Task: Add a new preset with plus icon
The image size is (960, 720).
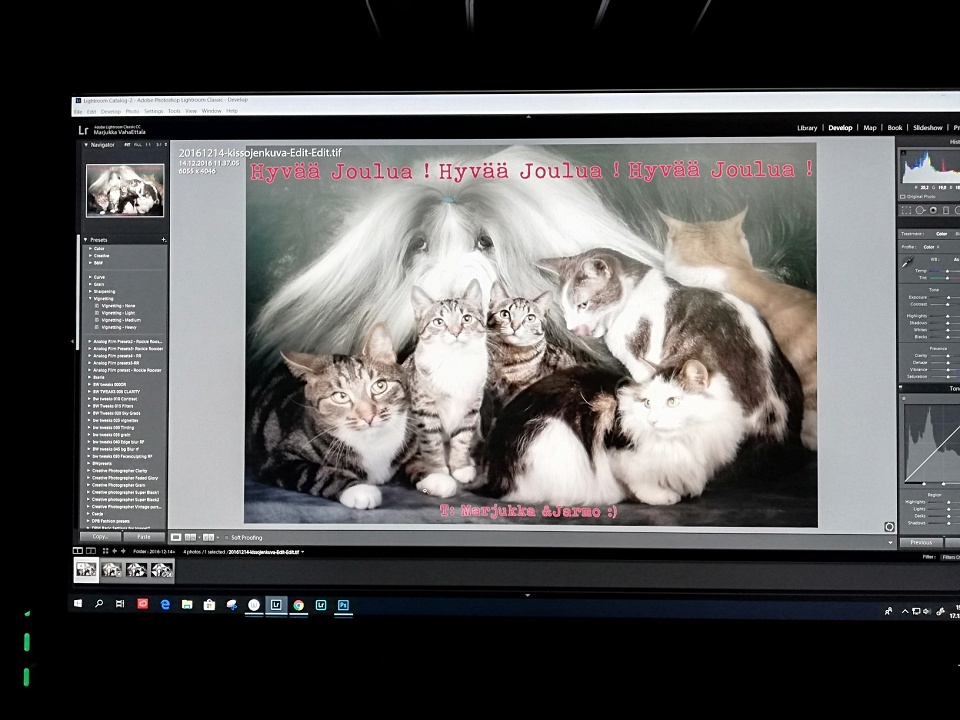Action: coord(163,239)
